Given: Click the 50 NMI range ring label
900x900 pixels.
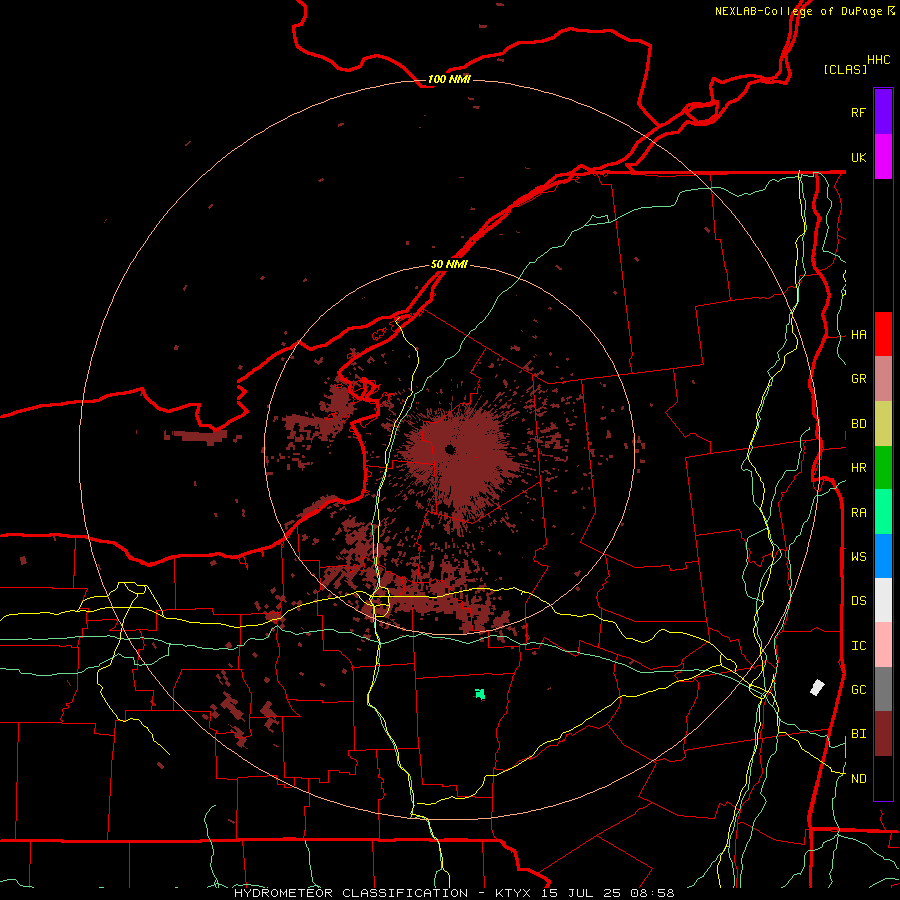Looking at the screenshot, I should coord(449,264).
